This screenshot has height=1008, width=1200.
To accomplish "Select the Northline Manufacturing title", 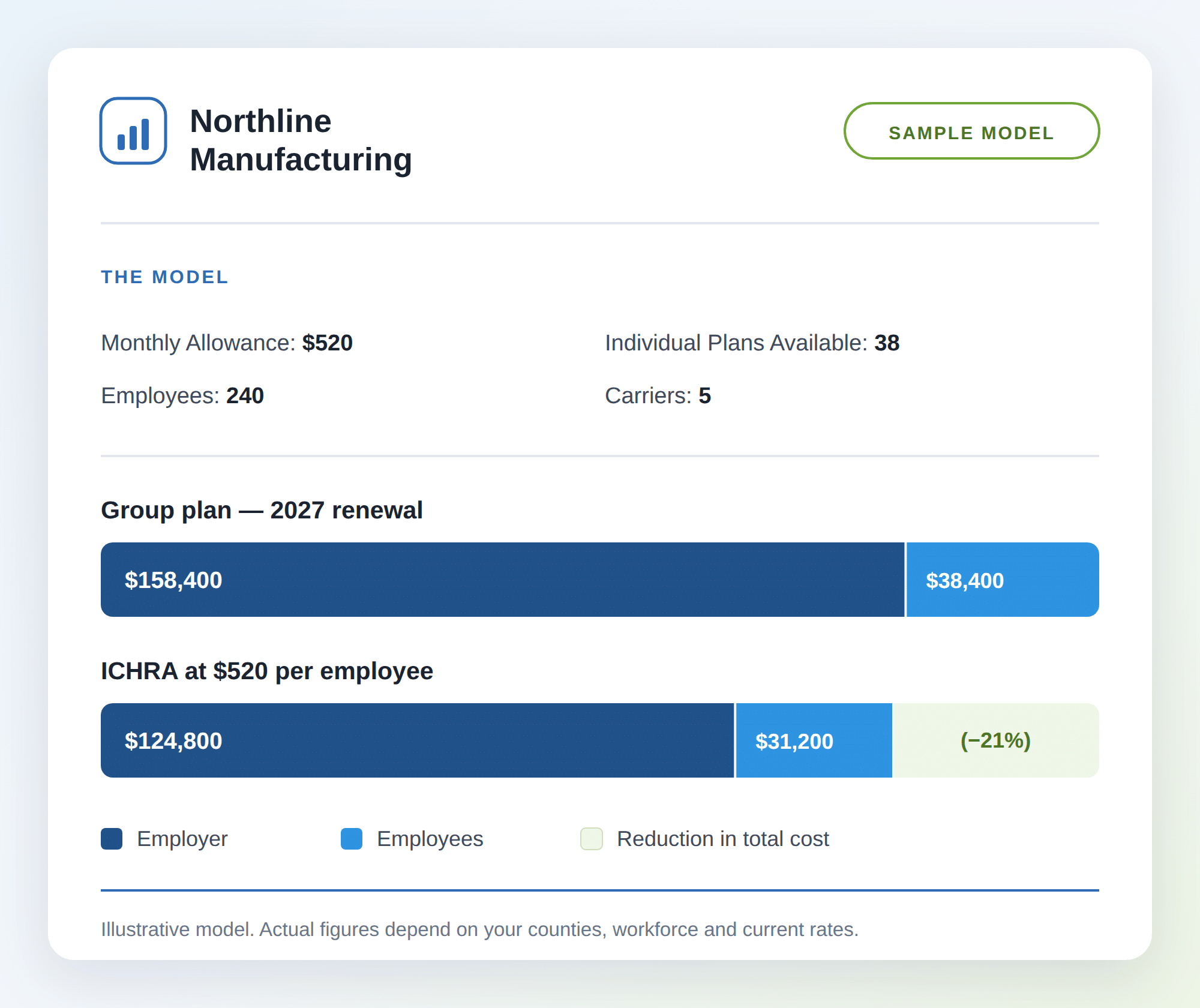I will click(301, 140).
